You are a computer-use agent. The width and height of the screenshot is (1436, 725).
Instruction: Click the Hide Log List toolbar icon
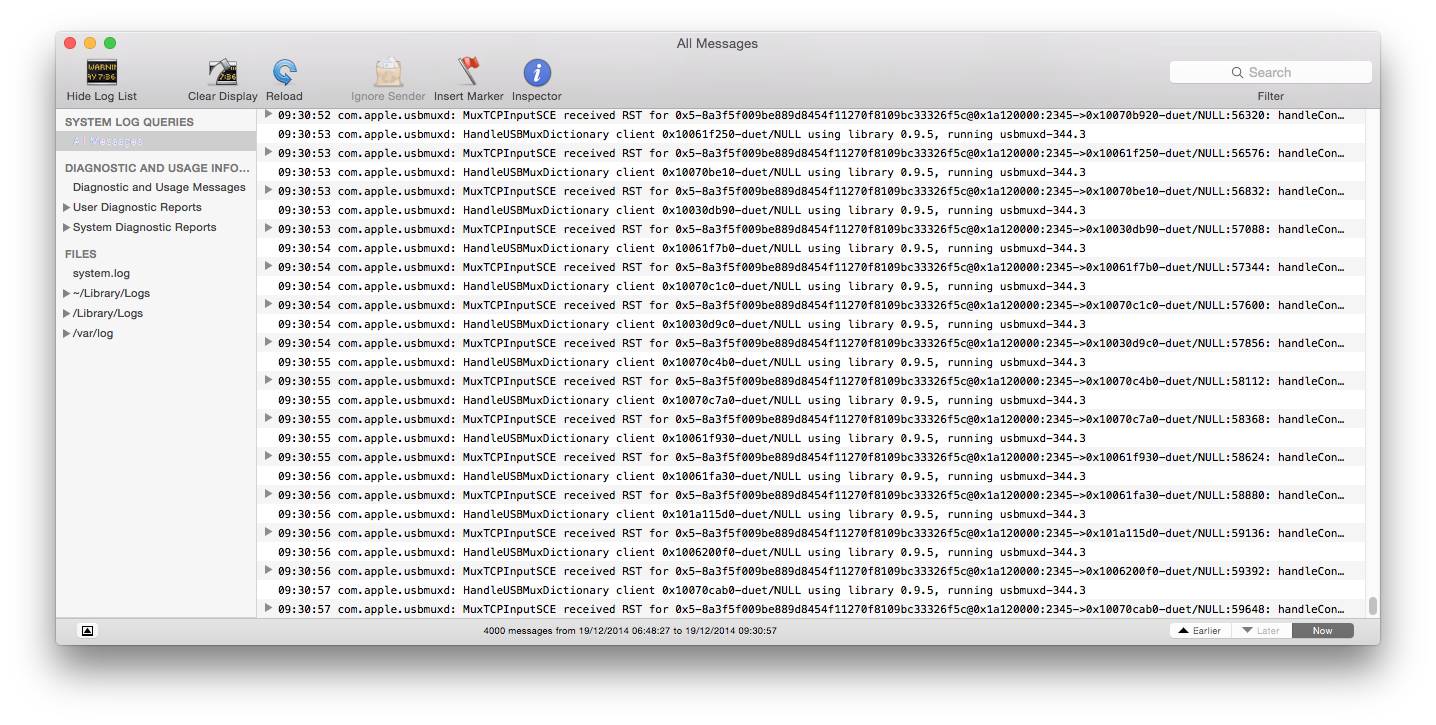[x=101, y=72]
